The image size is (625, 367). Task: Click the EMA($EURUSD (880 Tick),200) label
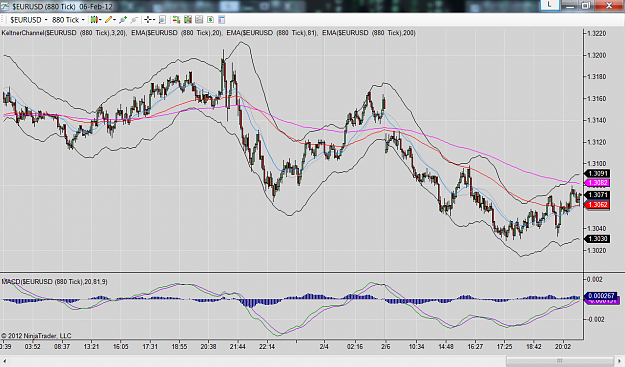369,33
